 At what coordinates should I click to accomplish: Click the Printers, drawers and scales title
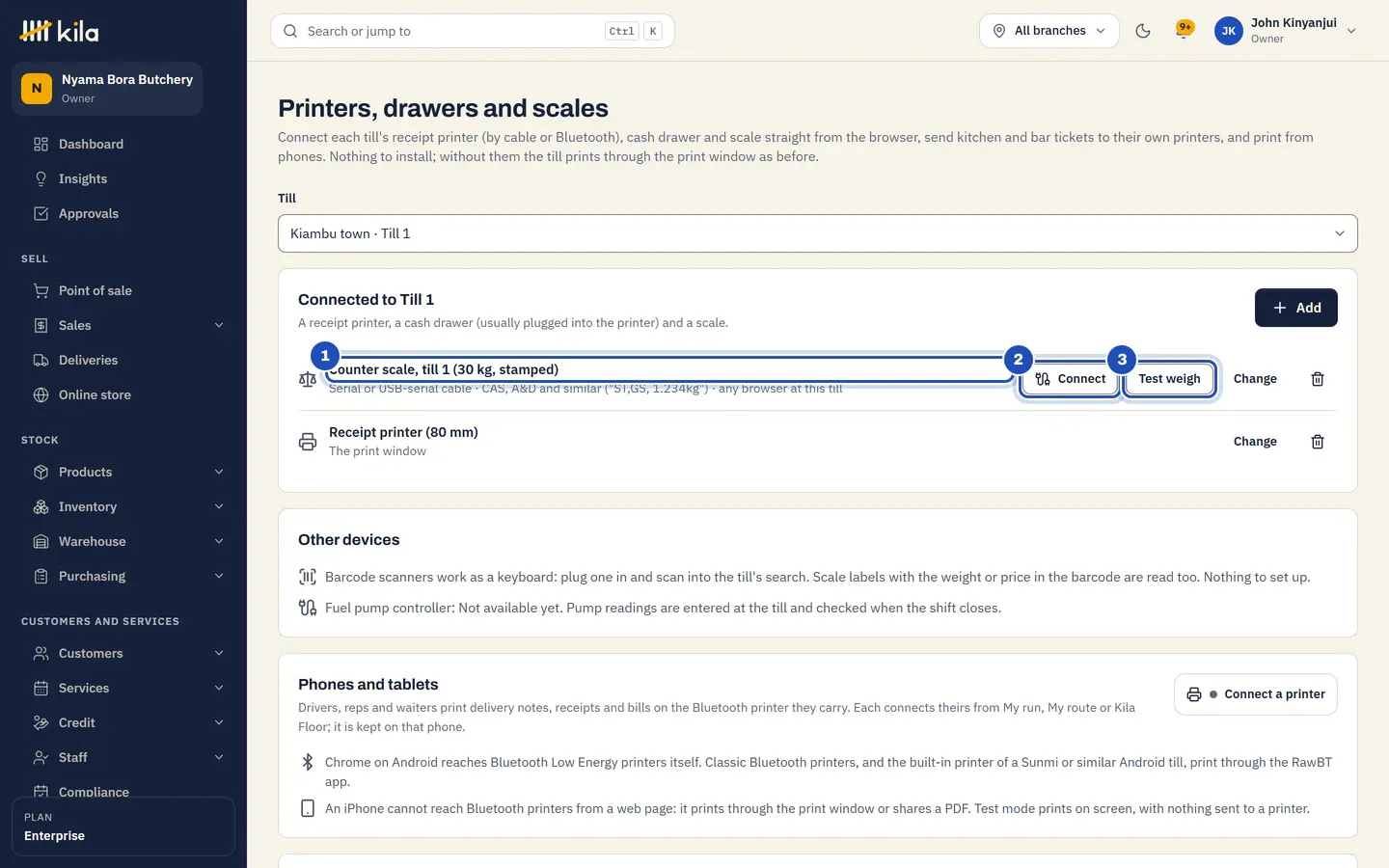point(444,108)
